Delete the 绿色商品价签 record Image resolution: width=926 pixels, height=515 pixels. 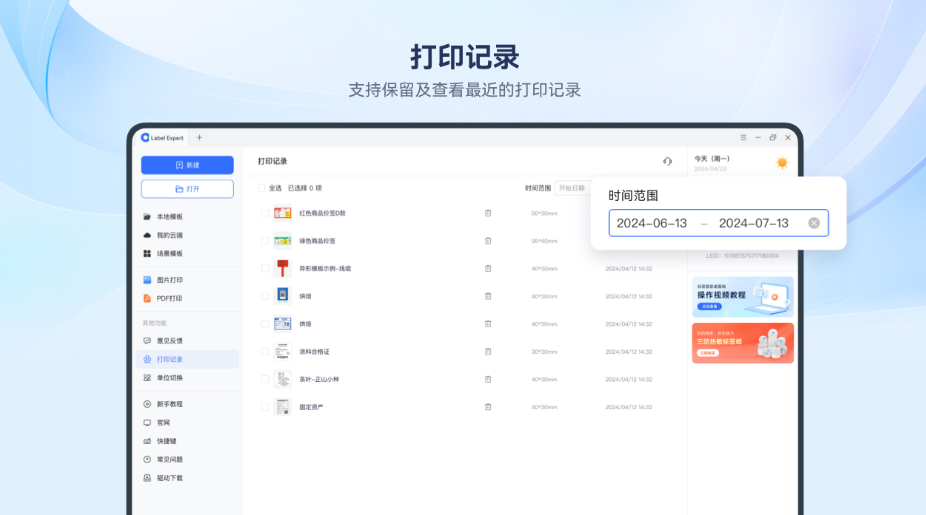coord(488,241)
